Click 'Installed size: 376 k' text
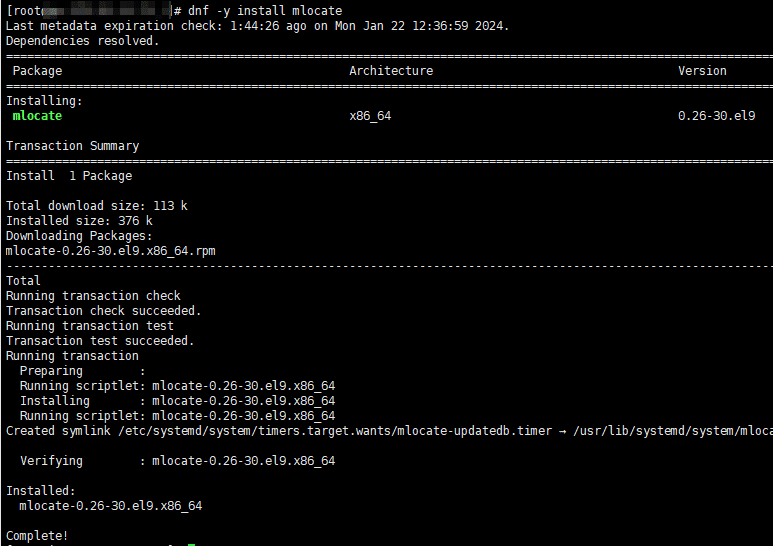 tap(79, 221)
